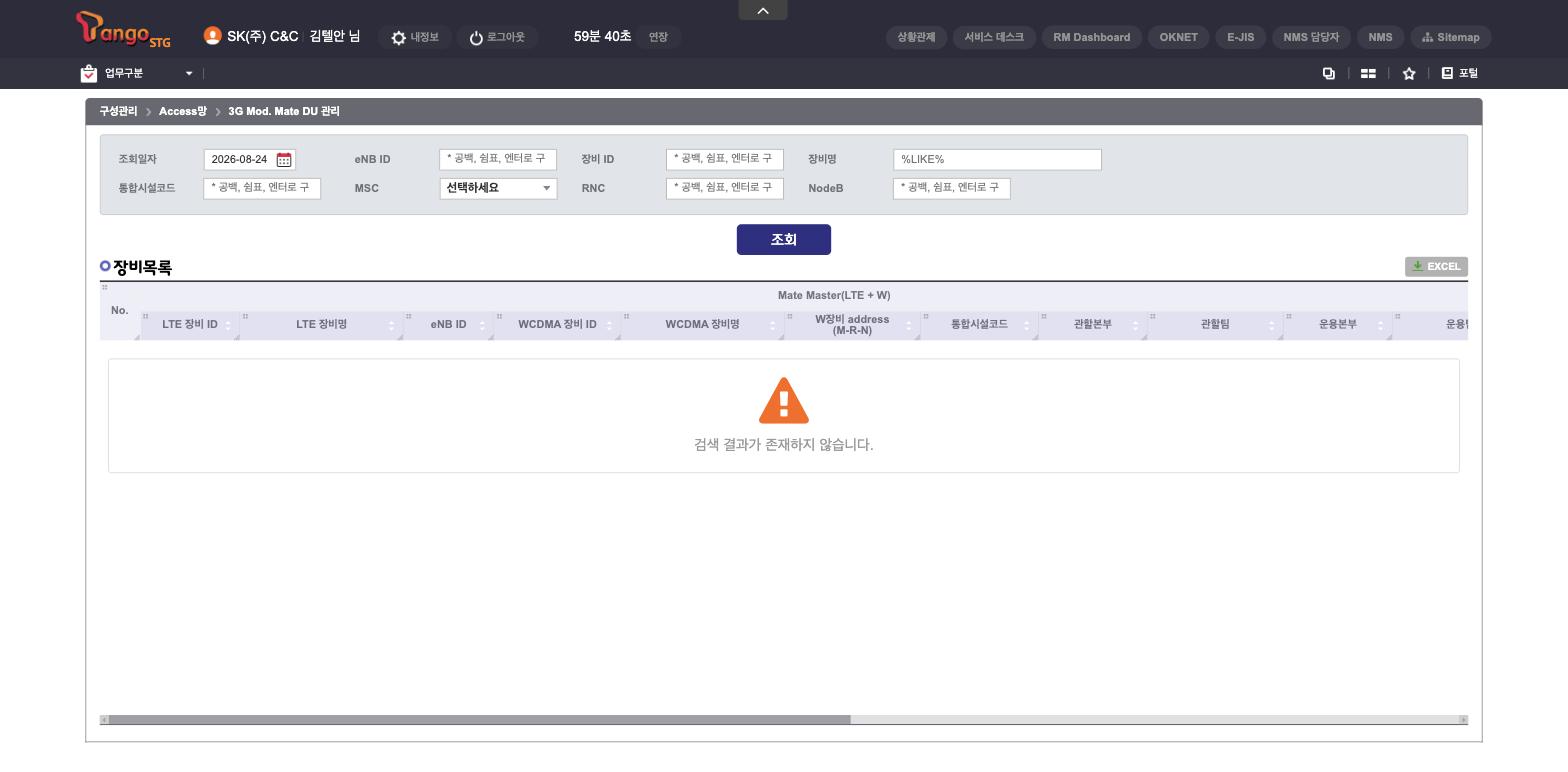
Task: Open the MSC 선택하세요 dropdown
Action: point(498,188)
